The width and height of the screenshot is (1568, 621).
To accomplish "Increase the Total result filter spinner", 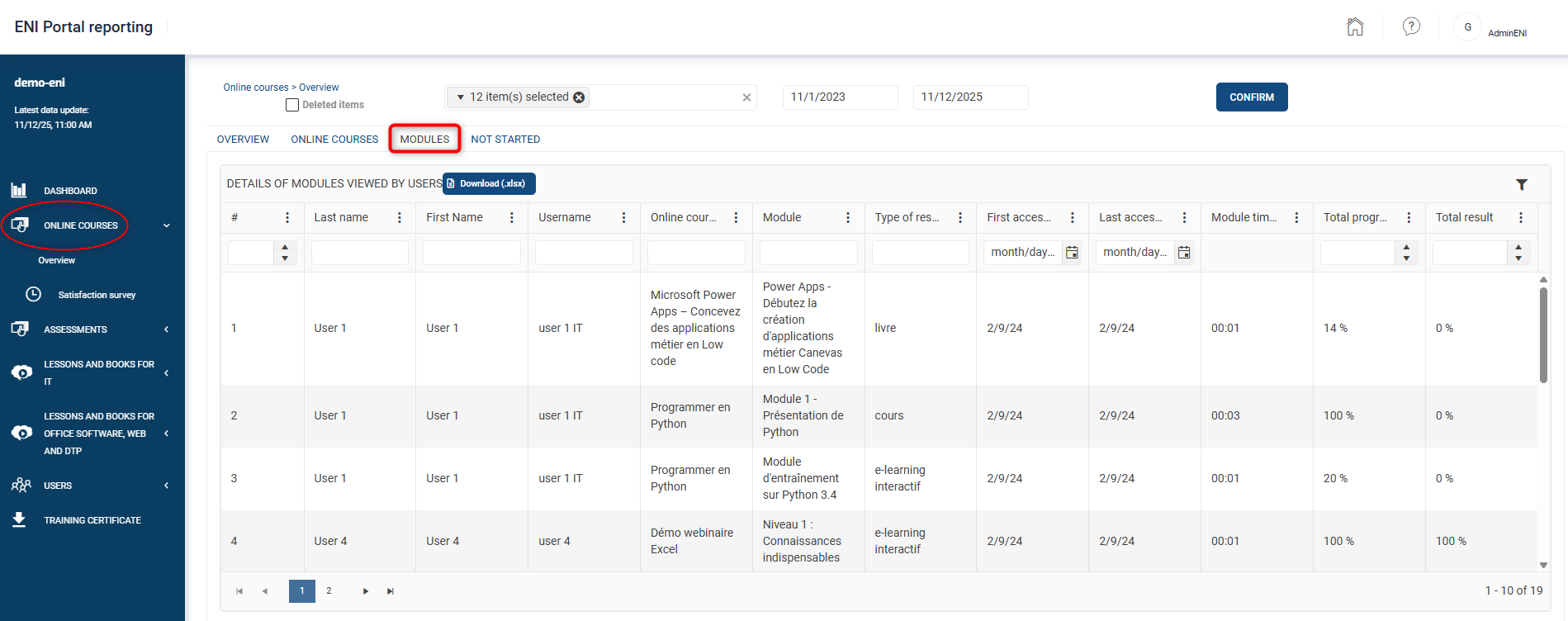I will coord(1518,247).
